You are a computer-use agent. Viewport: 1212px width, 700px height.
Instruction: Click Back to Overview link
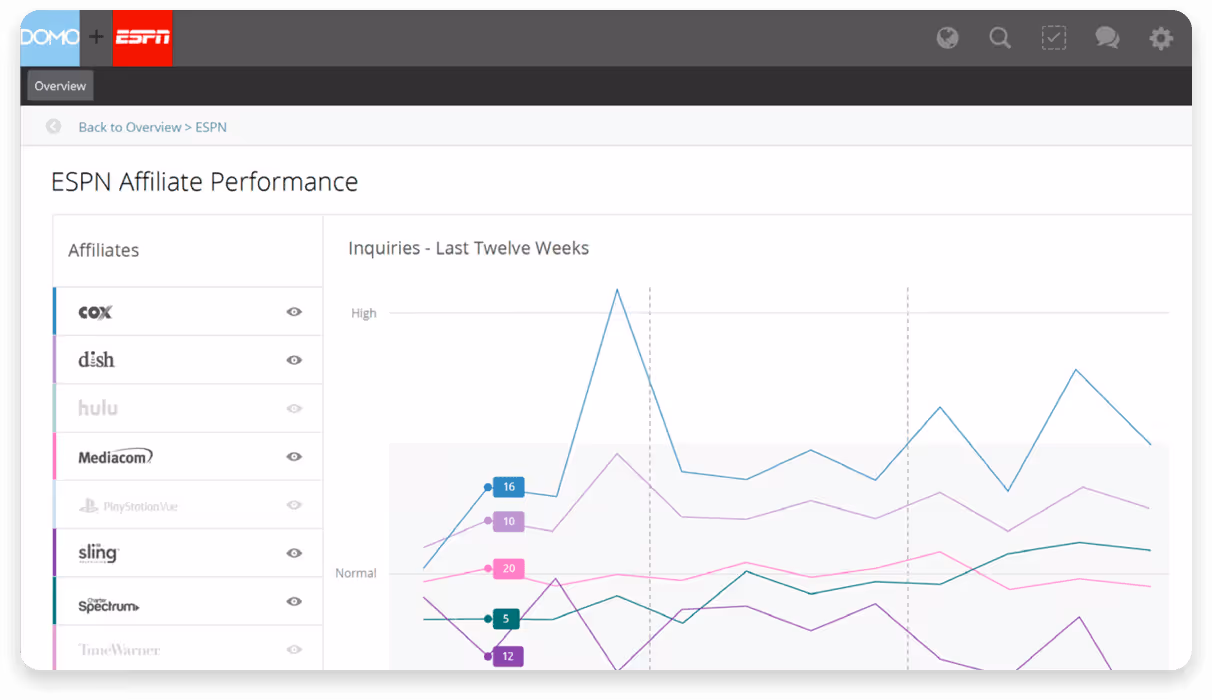(x=130, y=127)
